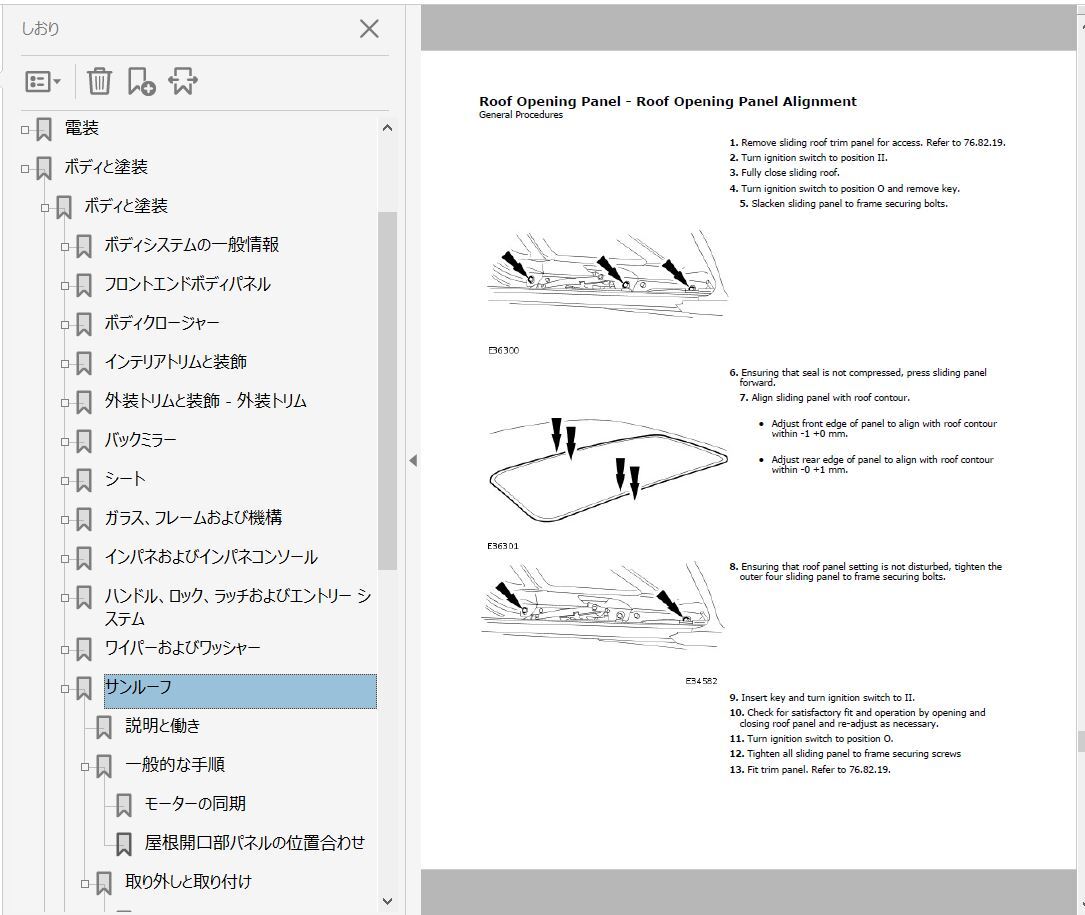Click the 'Fit trim panel. Refer to 76.82.19.' step
1085x915 pixels.
(x=810, y=770)
